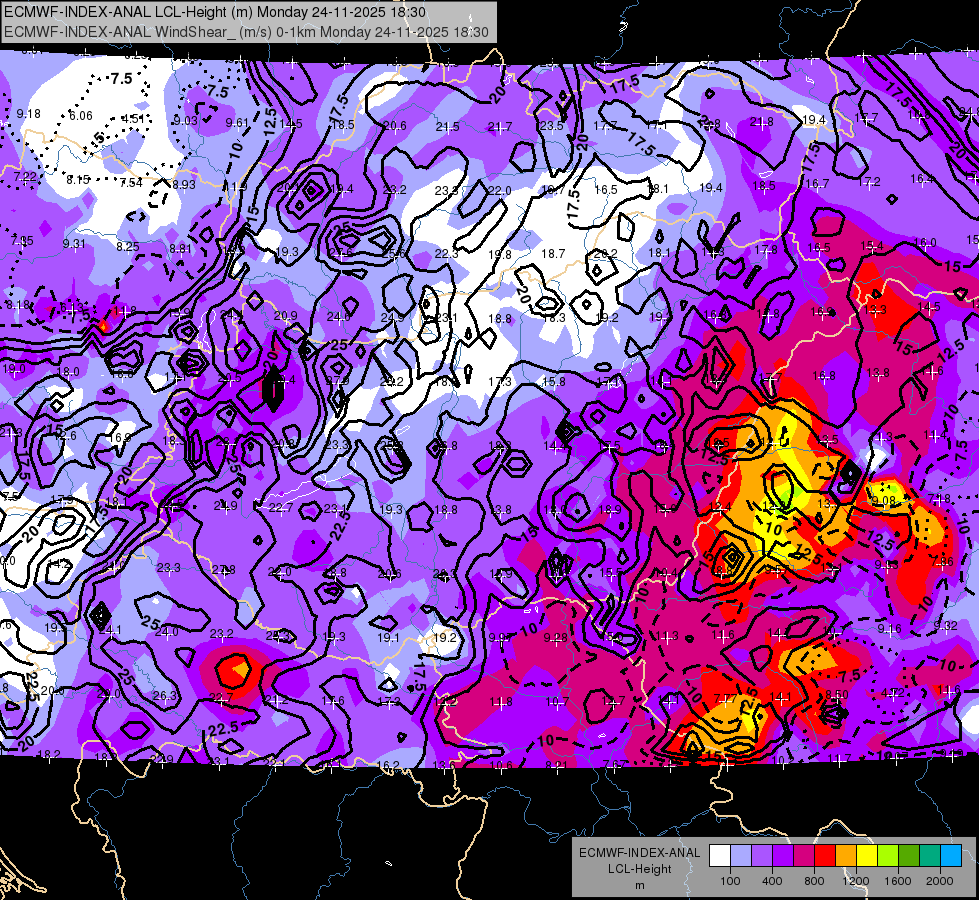979x900 pixels.
Task: Click the wind shear value 19.8
Action: point(499,254)
